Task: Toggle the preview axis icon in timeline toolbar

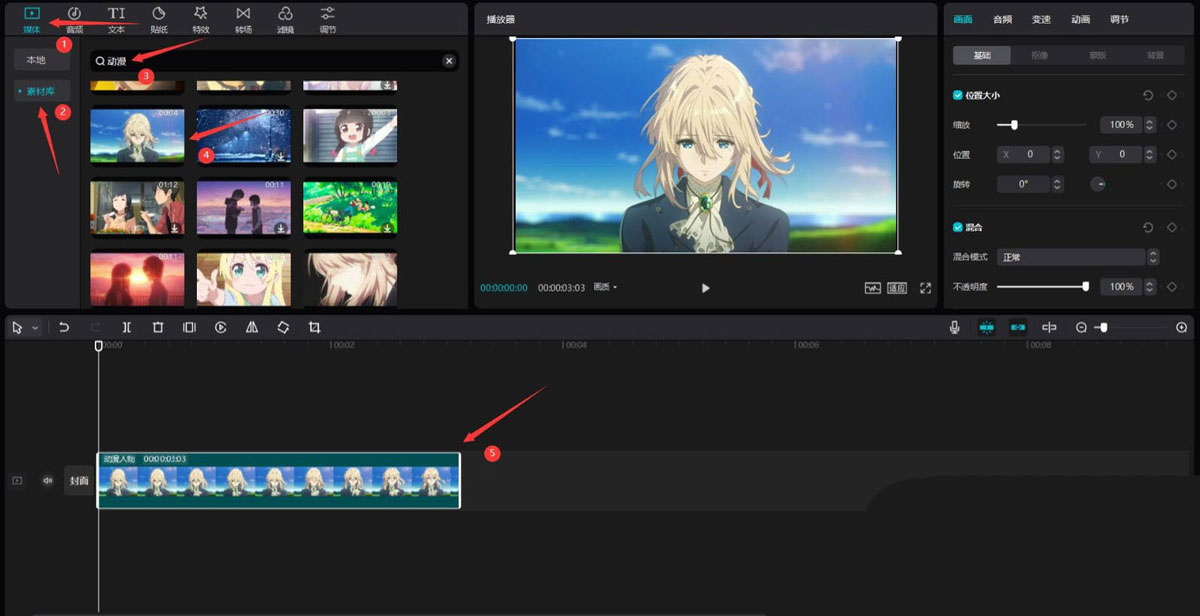Action: 1049,327
